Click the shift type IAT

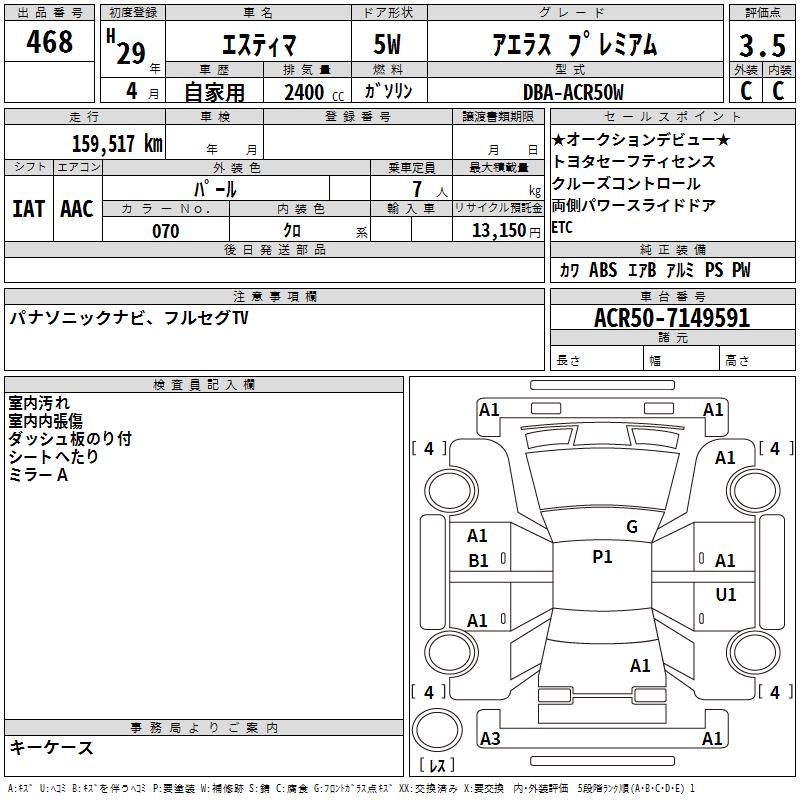click(x=29, y=209)
